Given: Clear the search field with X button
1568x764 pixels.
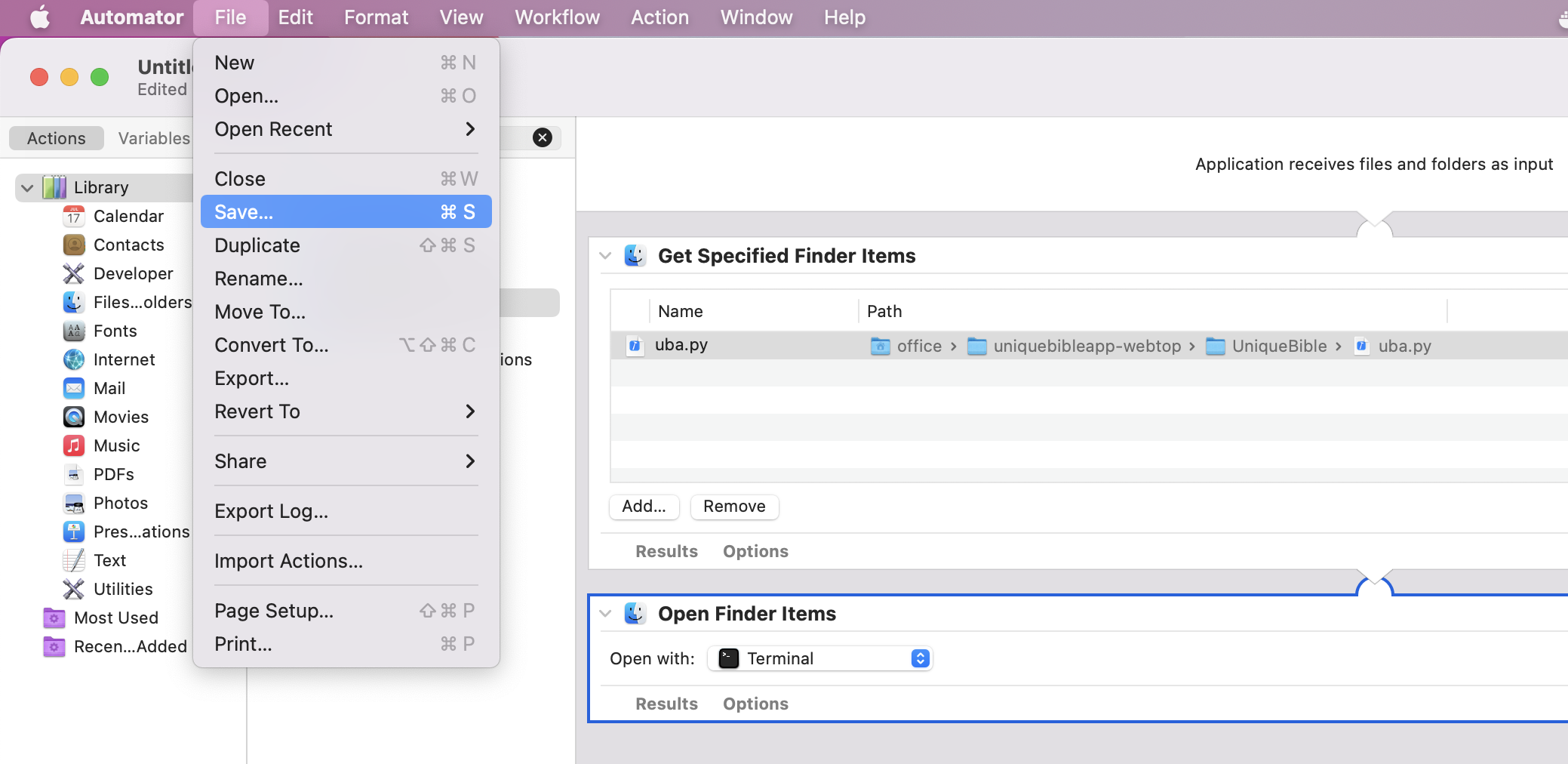Looking at the screenshot, I should pyautogui.click(x=543, y=137).
